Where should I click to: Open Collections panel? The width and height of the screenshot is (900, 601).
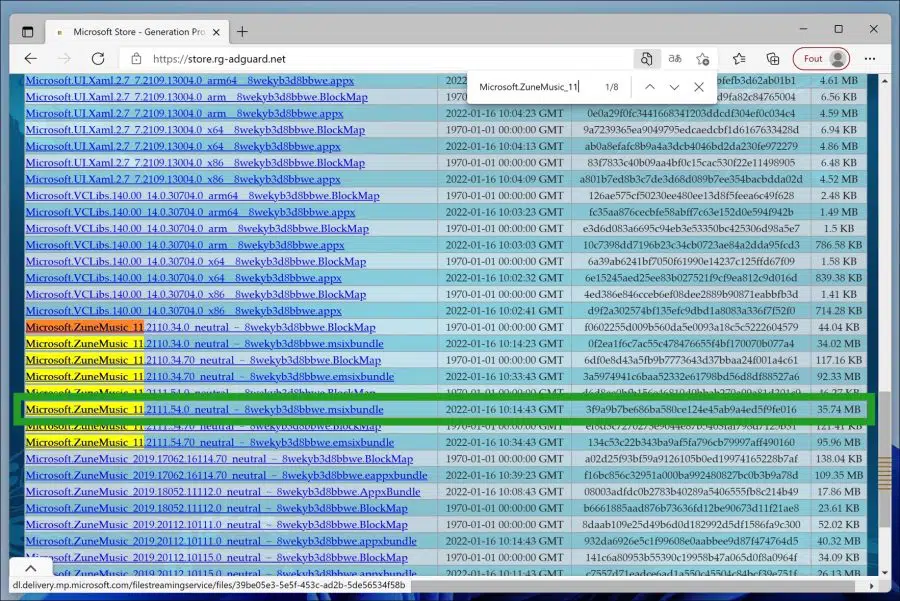[773, 59]
